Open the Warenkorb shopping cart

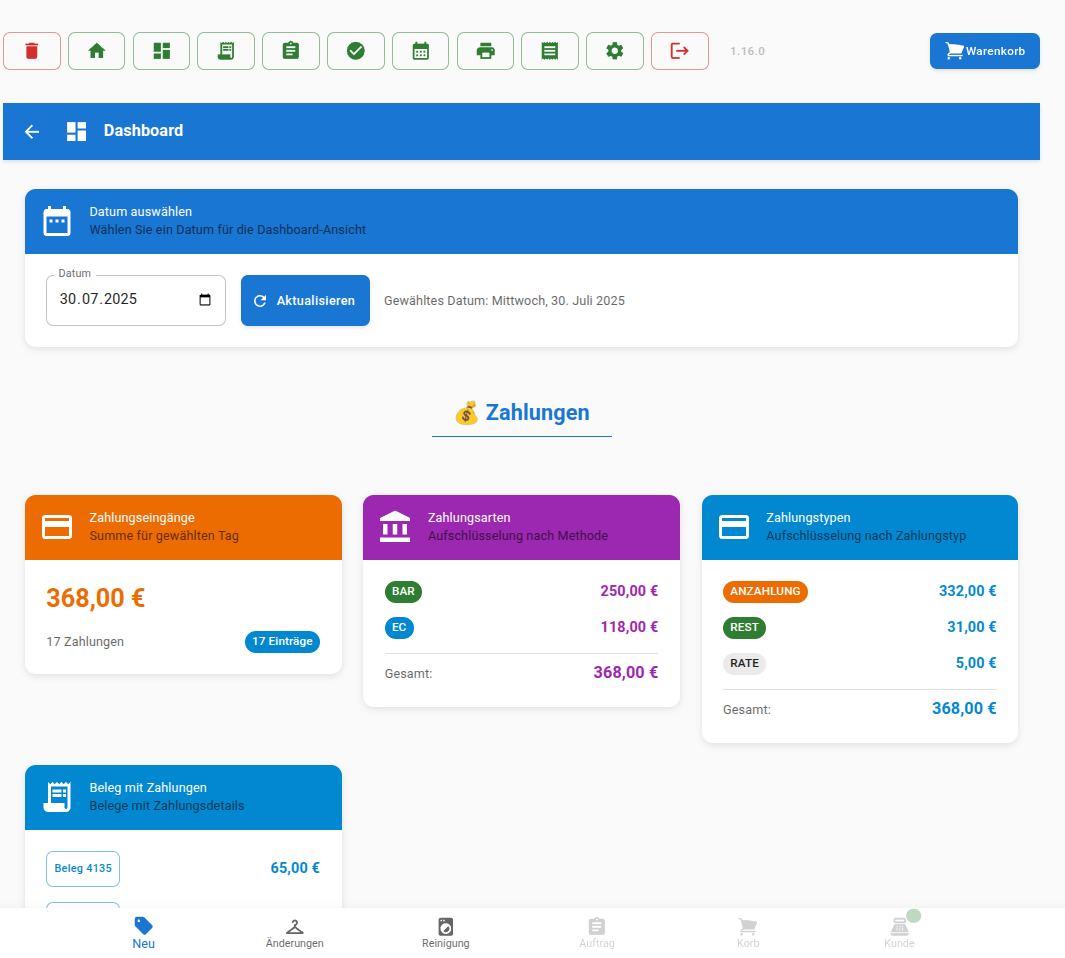(984, 51)
